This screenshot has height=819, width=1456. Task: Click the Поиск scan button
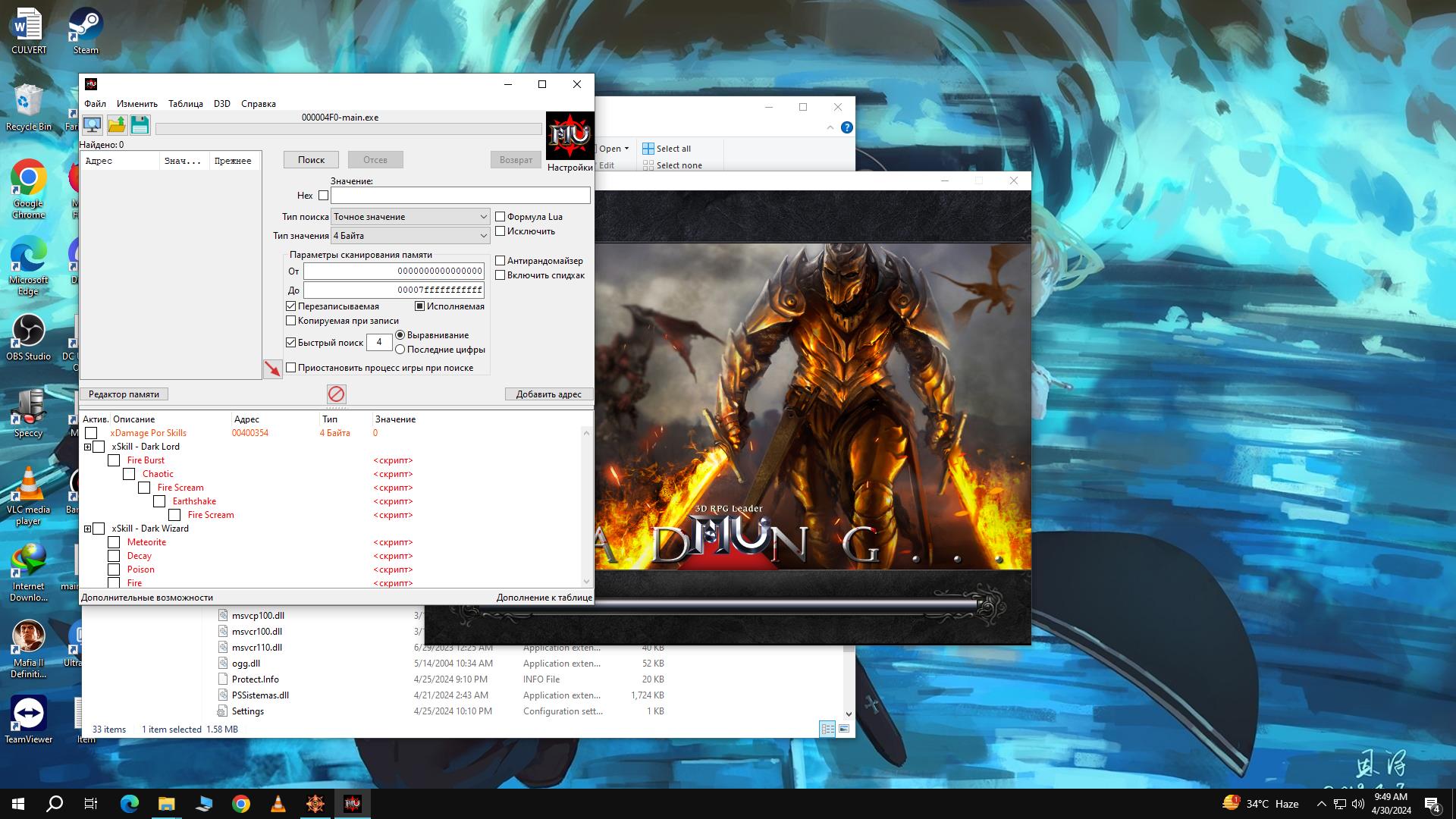point(311,160)
